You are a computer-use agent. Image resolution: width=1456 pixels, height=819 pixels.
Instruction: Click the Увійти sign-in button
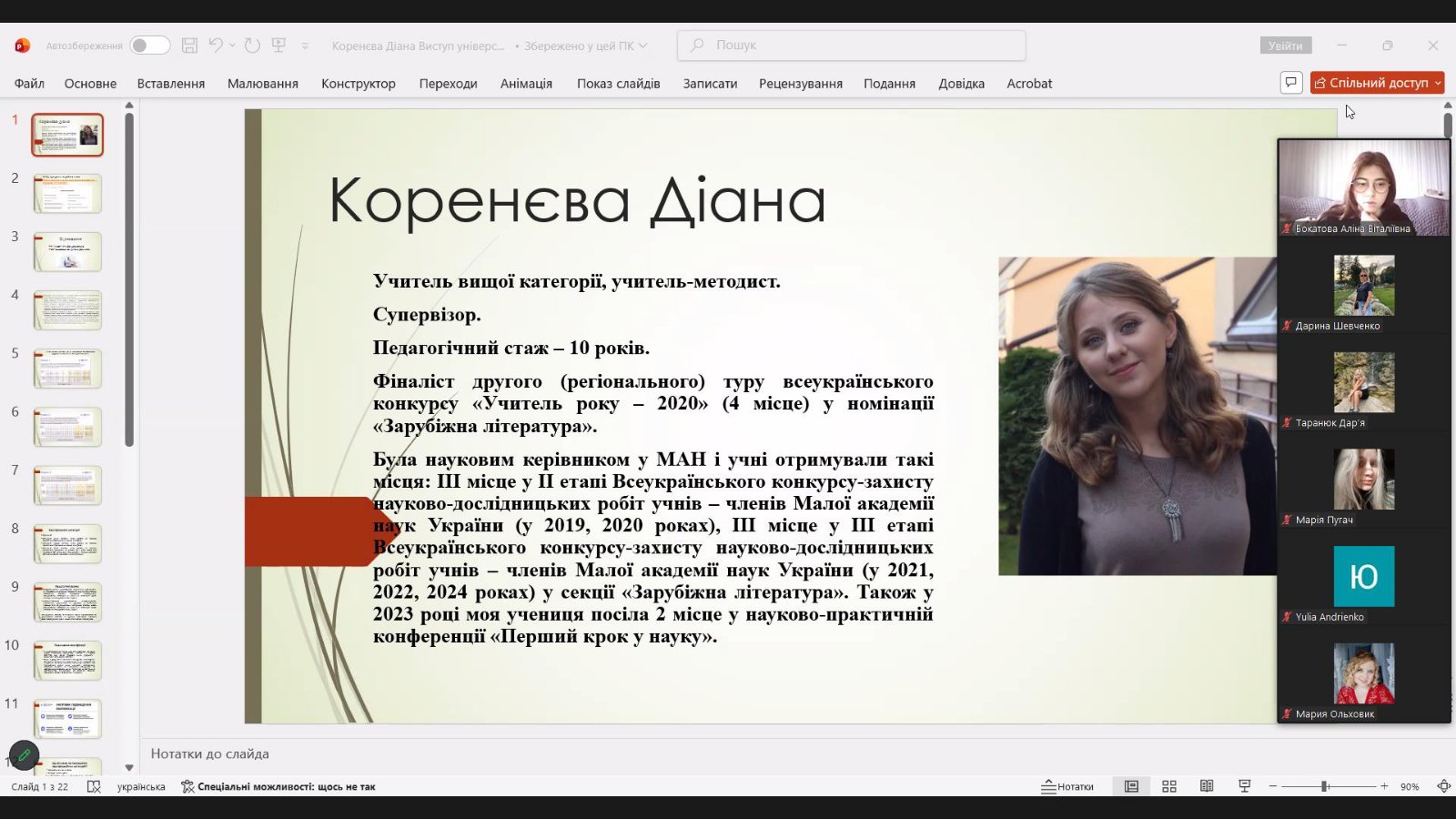[x=1285, y=45]
